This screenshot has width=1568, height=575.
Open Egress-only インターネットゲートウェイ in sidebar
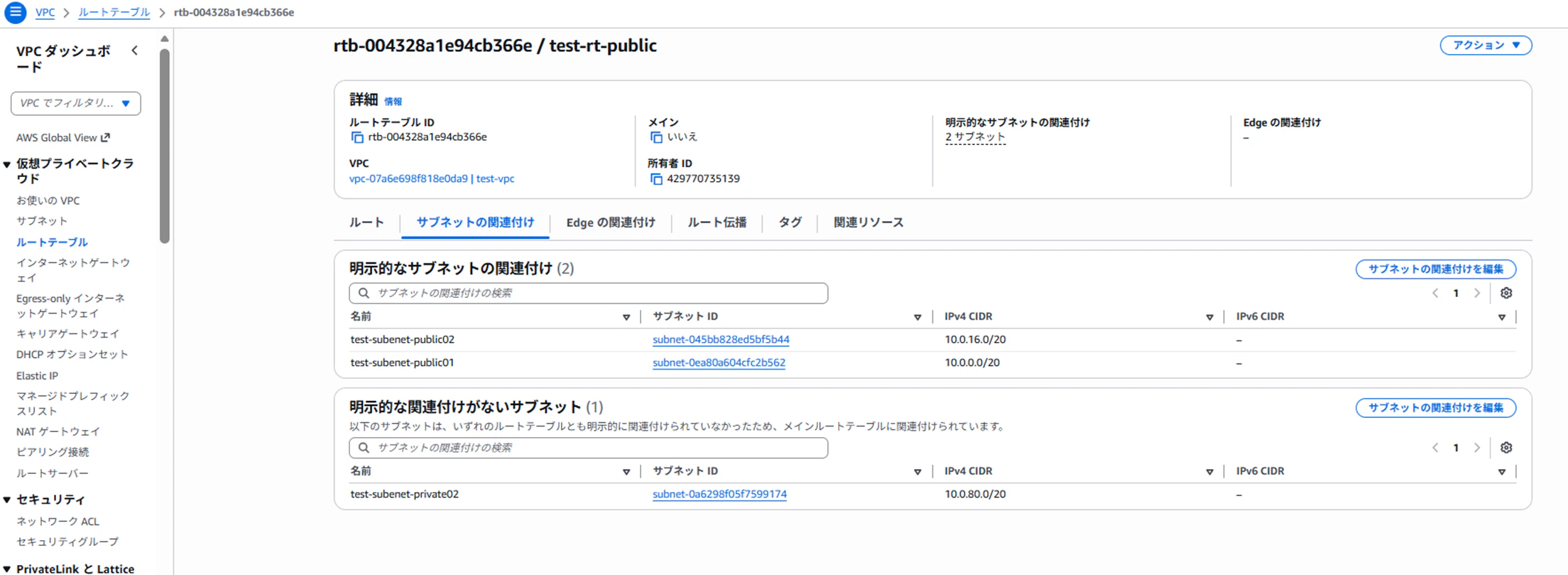click(x=70, y=306)
